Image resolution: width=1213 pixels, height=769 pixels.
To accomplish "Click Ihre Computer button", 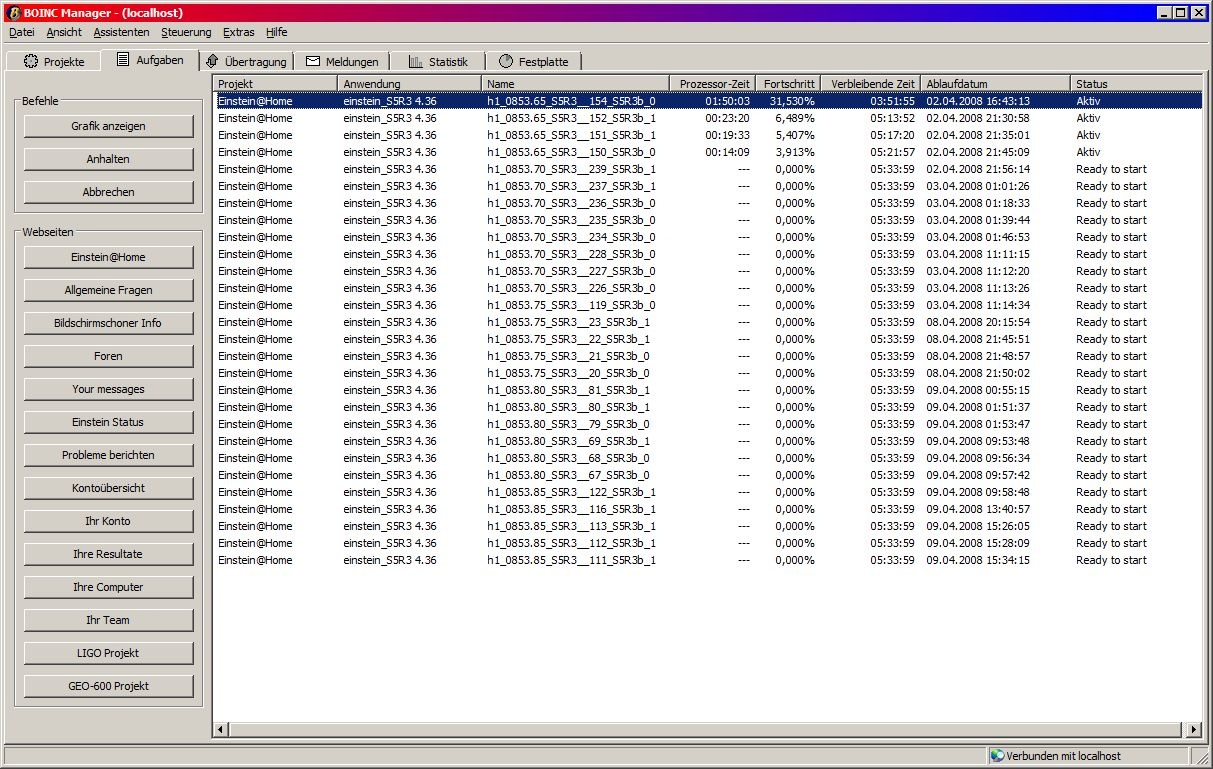I will [108, 587].
